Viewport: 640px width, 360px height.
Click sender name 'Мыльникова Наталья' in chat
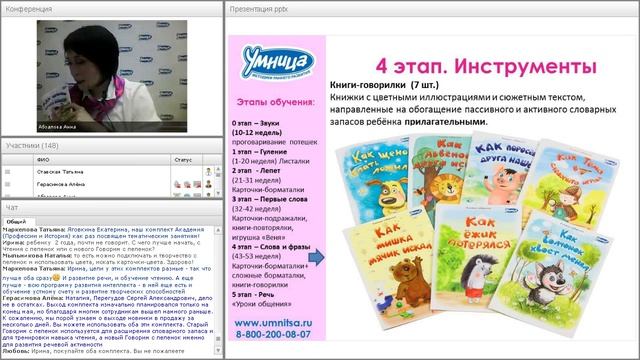[37, 256]
